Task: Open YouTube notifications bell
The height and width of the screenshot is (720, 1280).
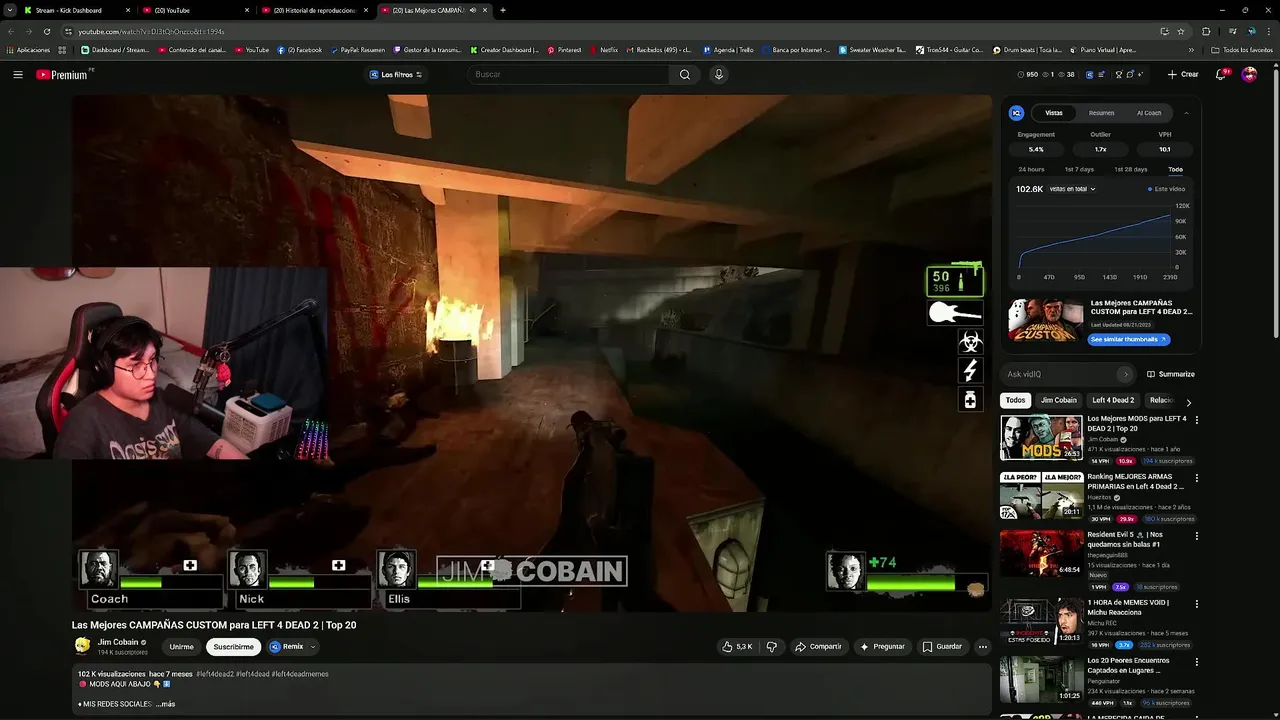Action: [x=1221, y=74]
